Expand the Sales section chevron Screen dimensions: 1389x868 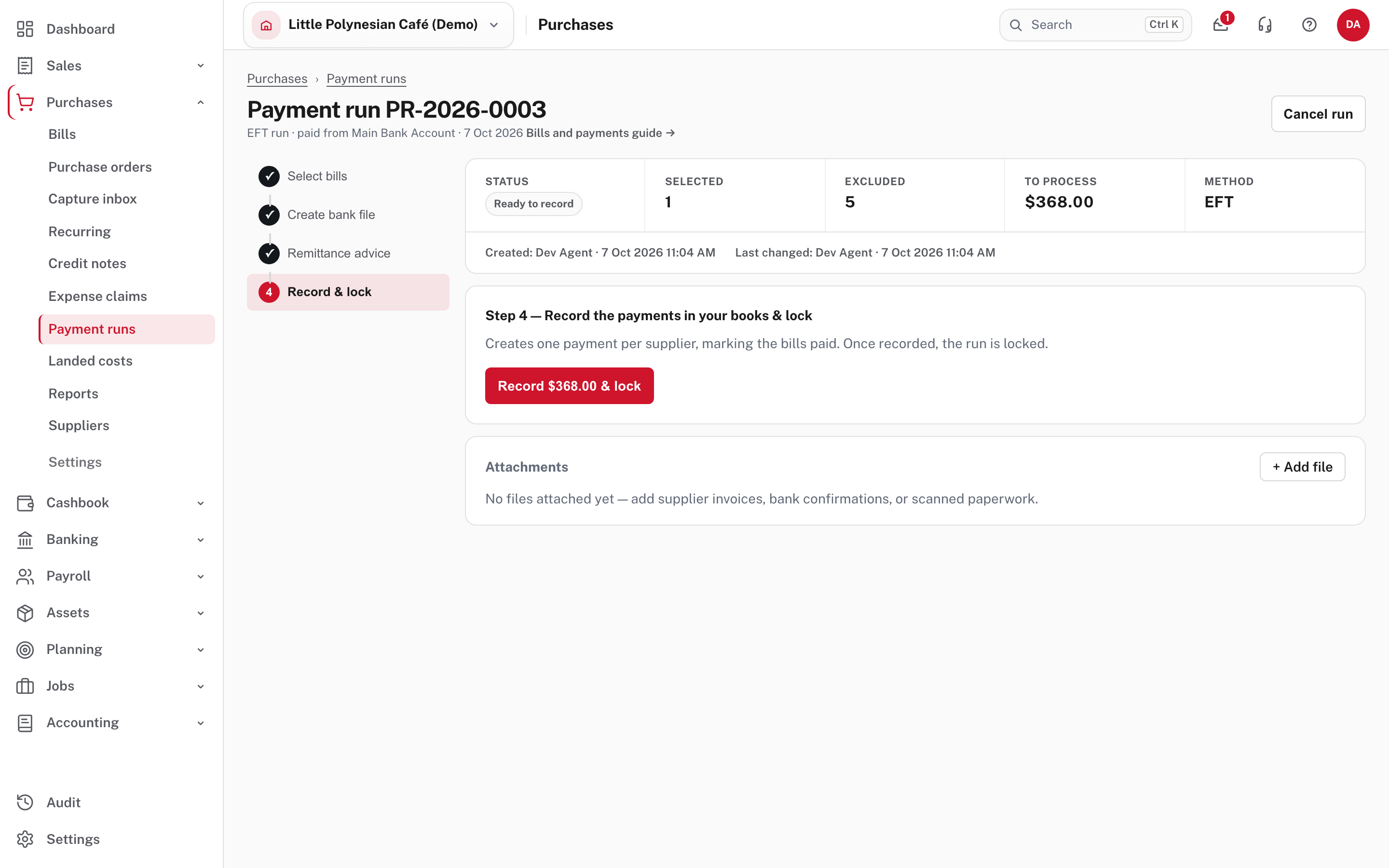click(x=200, y=66)
